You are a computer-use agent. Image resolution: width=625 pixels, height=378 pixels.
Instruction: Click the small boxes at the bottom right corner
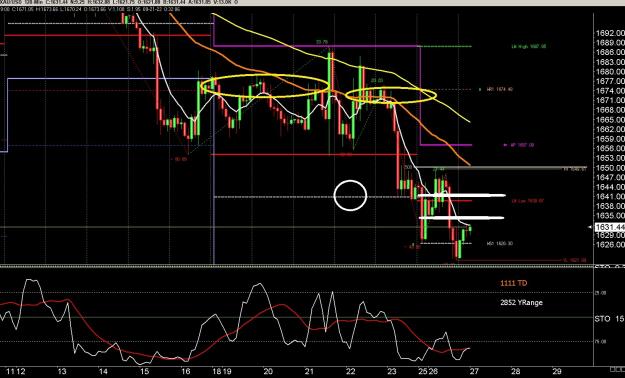(x=617, y=370)
